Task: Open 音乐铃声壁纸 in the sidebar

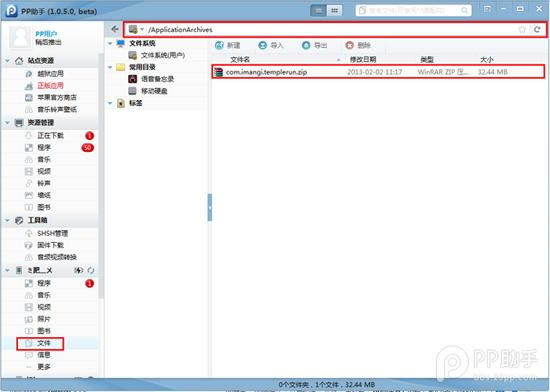Action: [x=57, y=109]
